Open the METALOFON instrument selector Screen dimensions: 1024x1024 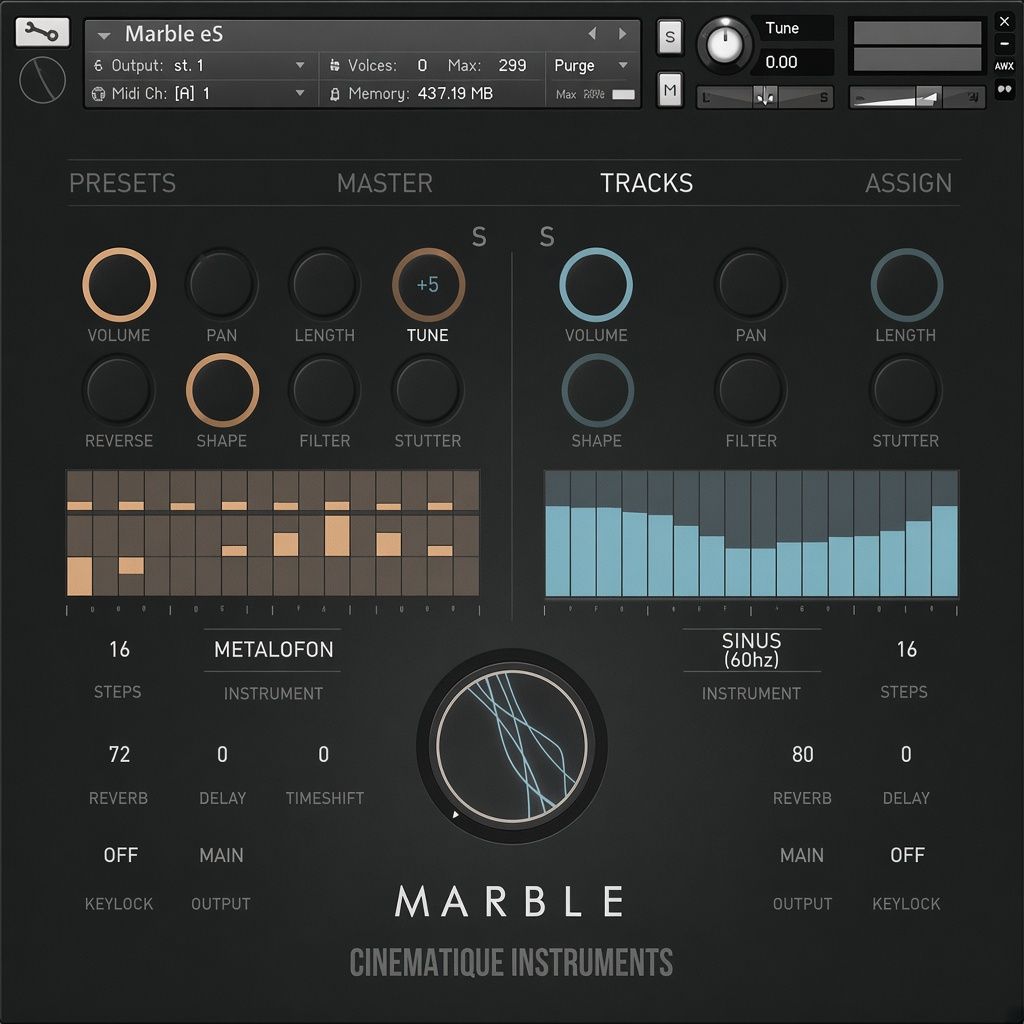(x=274, y=649)
